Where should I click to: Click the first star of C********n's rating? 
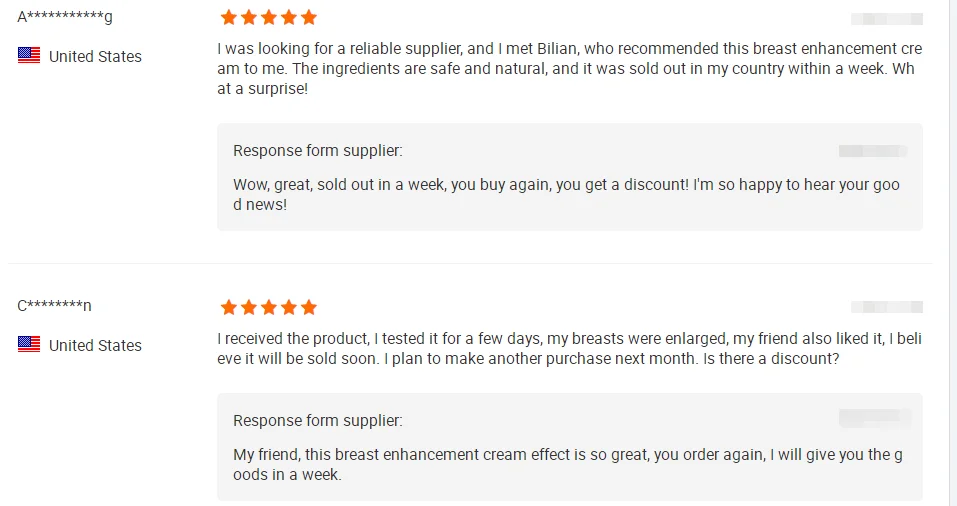tap(229, 307)
